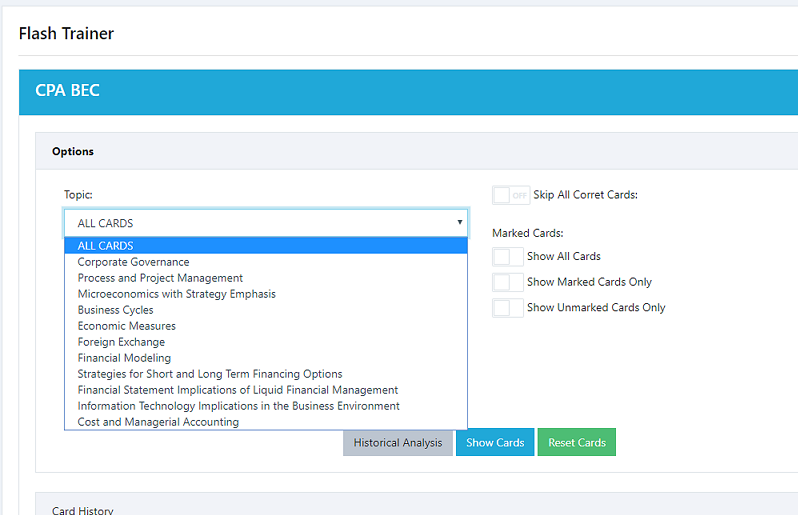
Task: Choose Cost and Managerial Accounting topic
Action: [x=266, y=422]
